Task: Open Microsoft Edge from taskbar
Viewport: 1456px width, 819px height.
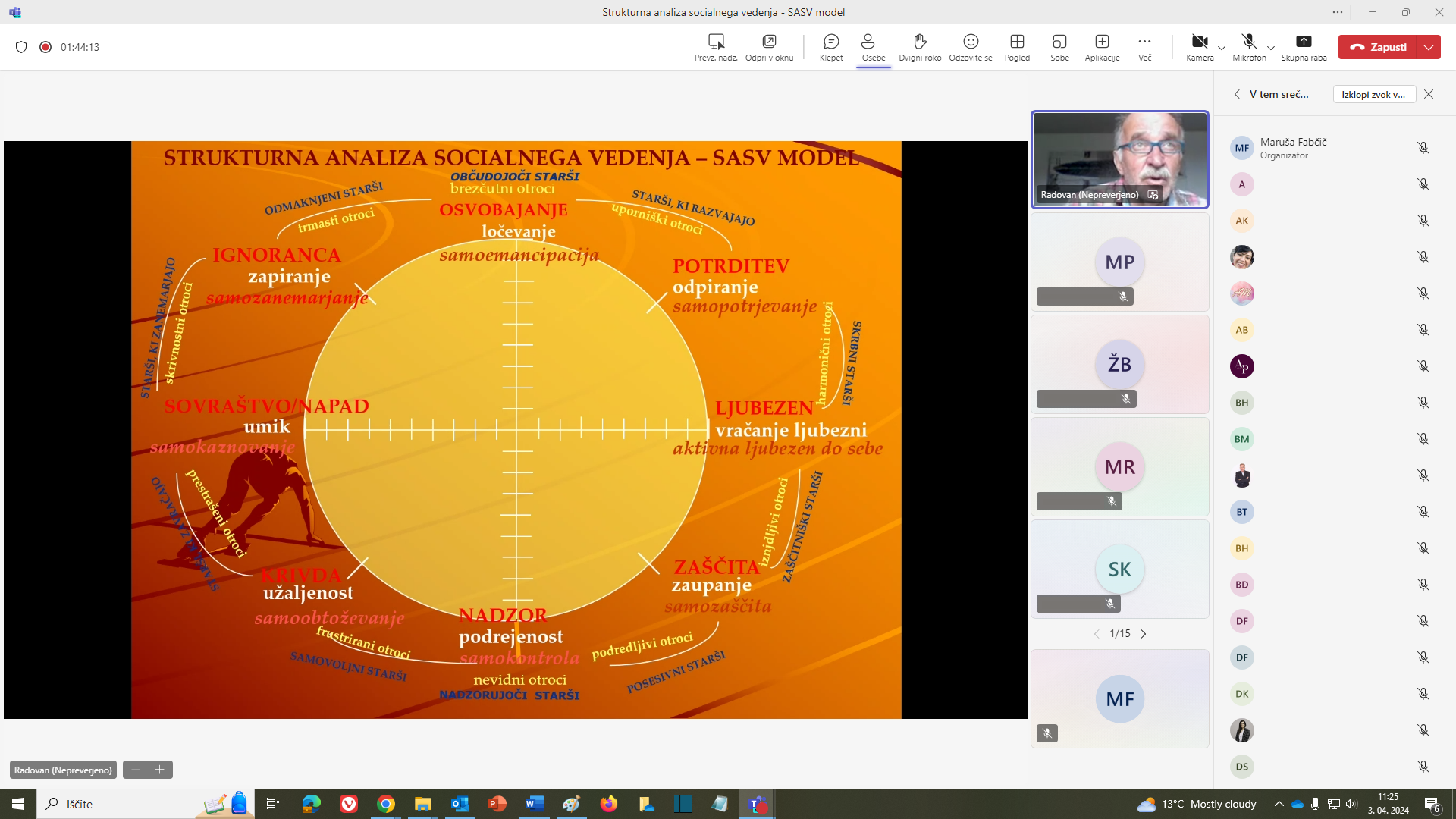Action: [x=311, y=804]
